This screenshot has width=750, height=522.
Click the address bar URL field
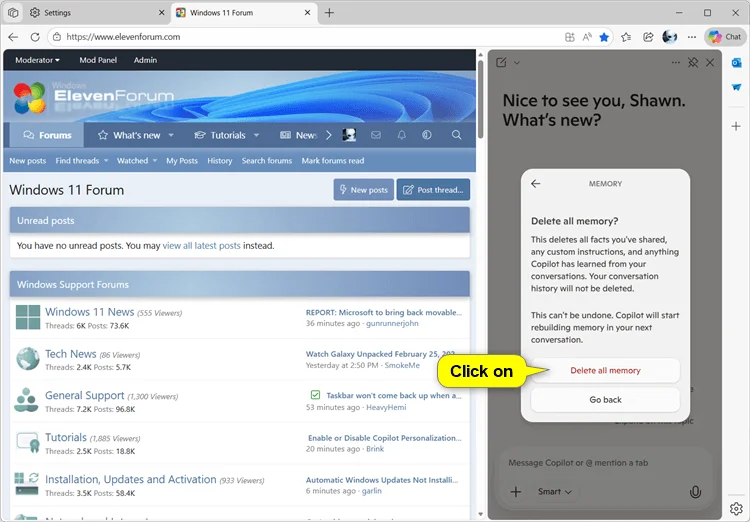click(306, 37)
